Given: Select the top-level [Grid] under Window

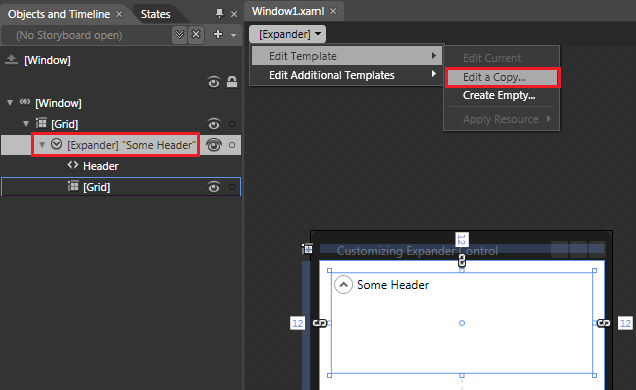Looking at the screenshot, I should click(x=64, y=124).
